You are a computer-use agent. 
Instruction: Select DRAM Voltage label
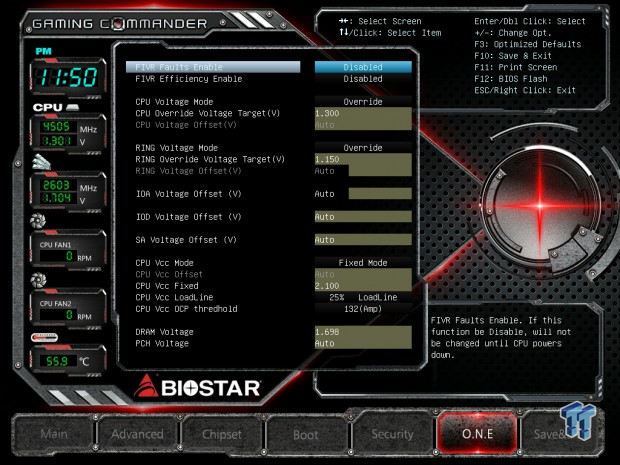(x=164, y=332)
